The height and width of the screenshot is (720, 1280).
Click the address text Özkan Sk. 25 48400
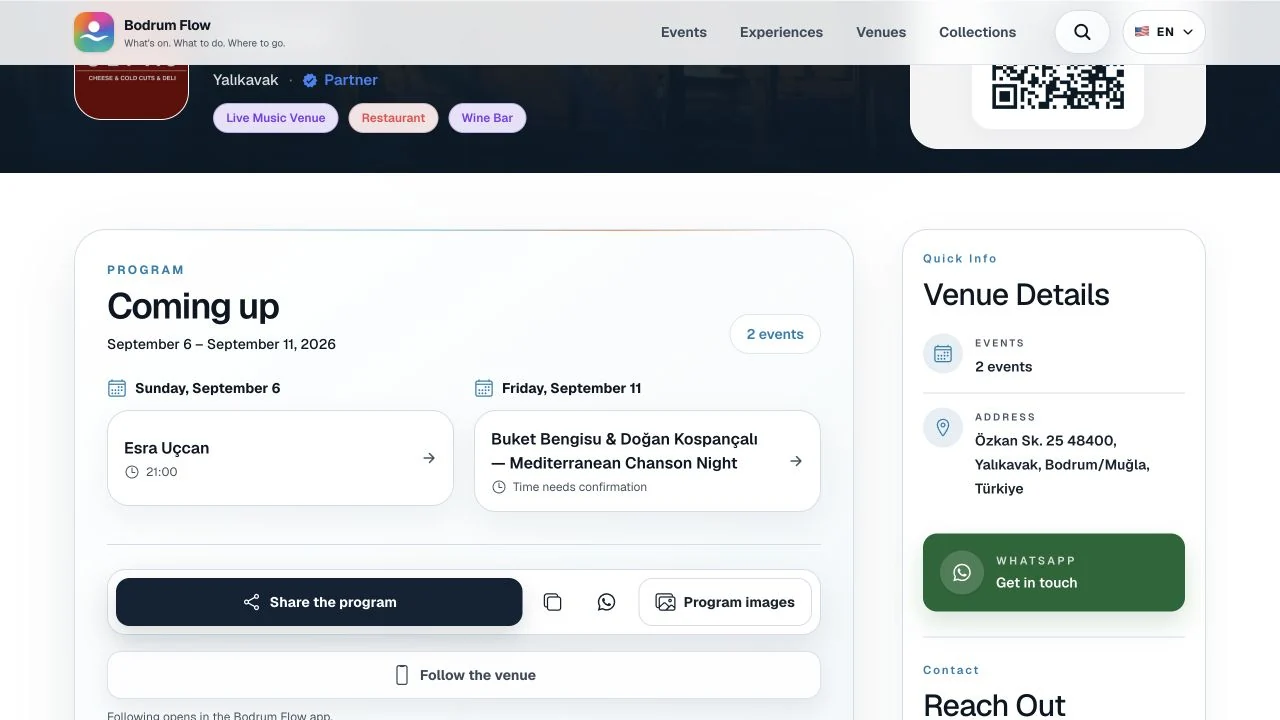pyautogui.click(x=1046, y=440)
